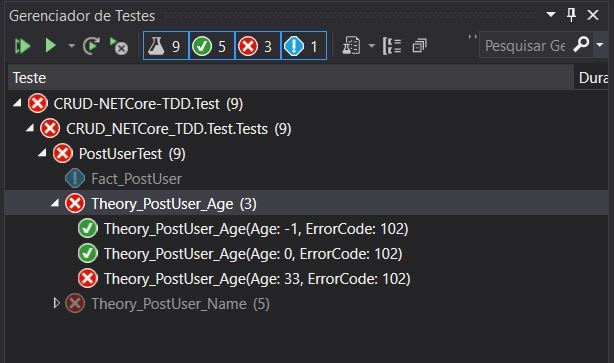Click the toolbar overflow grip dots
The height and width of the screenshot is (363, 614).
(473, 37)
